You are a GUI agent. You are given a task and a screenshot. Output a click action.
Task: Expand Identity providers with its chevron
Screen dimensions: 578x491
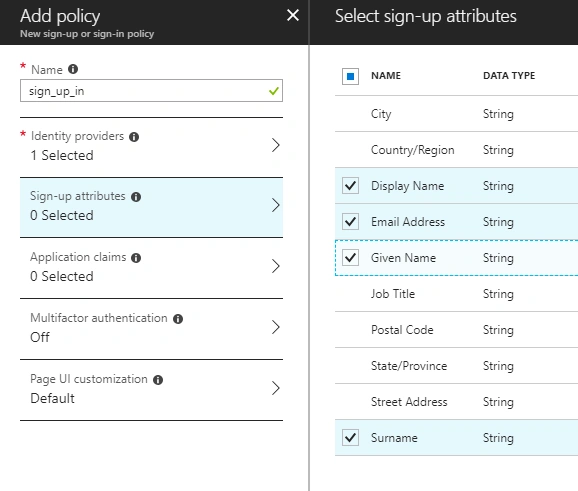(x=276, y=145)
